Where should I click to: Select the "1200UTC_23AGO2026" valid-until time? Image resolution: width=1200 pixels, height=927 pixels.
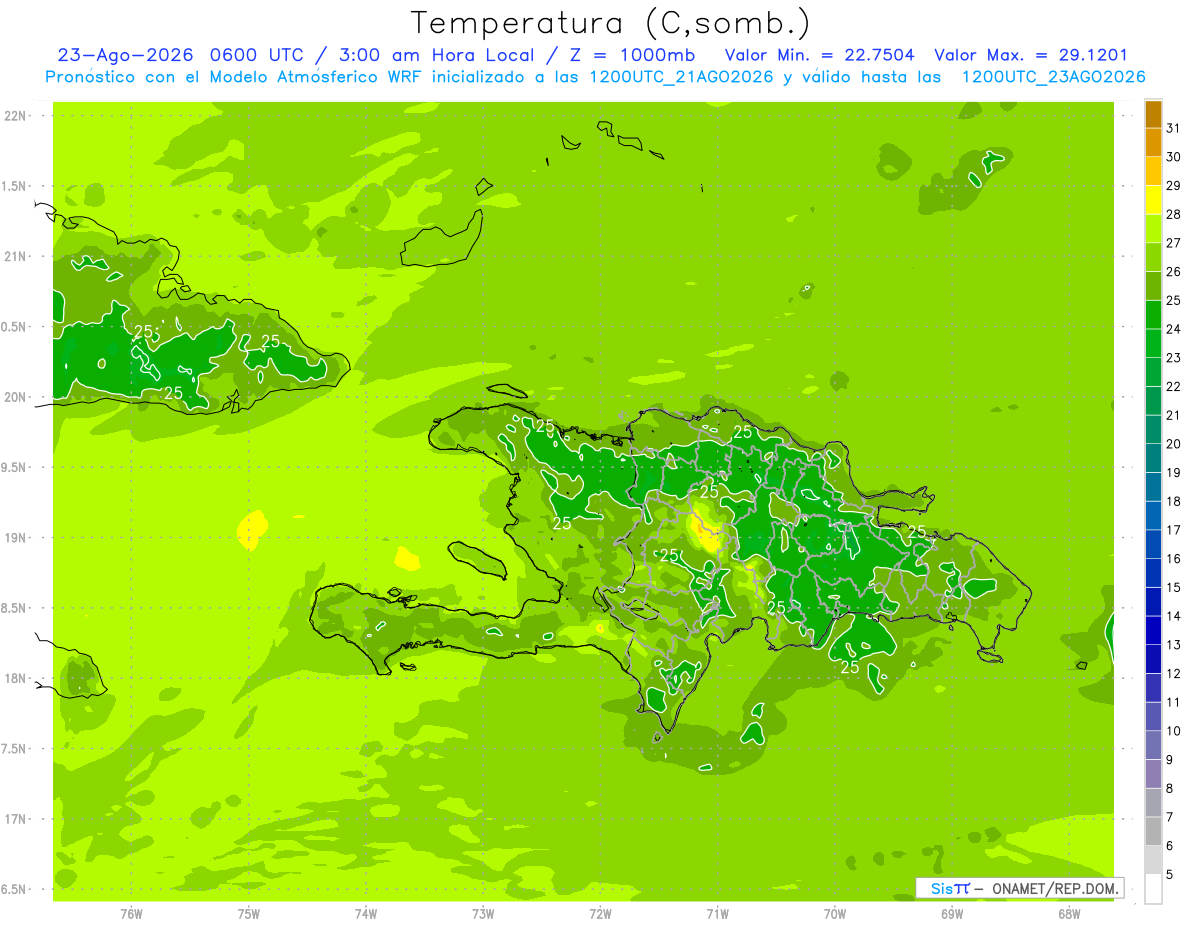tap(1053, 77)
